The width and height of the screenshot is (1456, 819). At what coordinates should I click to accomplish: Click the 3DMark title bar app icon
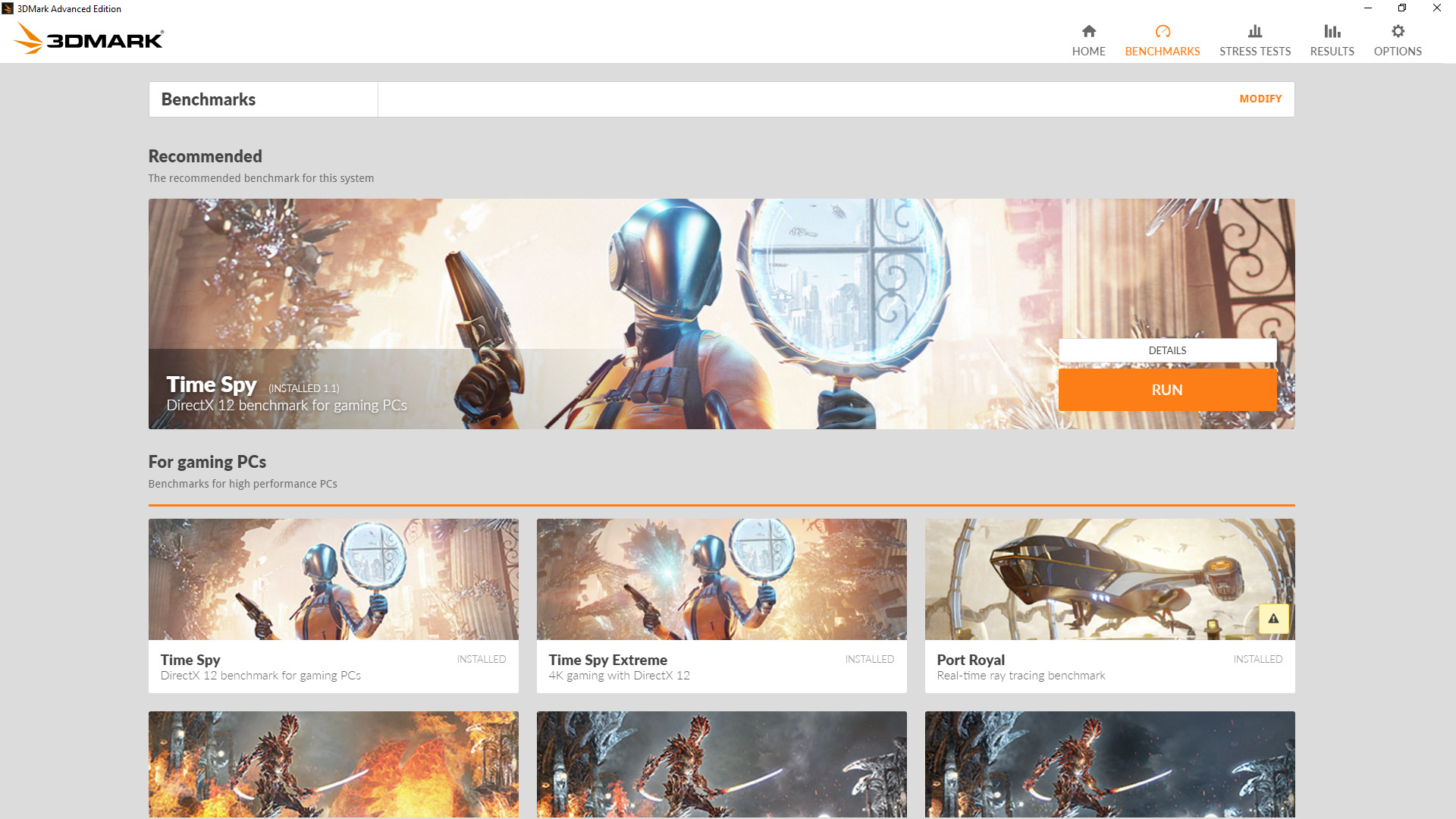(x=8, y=8)
